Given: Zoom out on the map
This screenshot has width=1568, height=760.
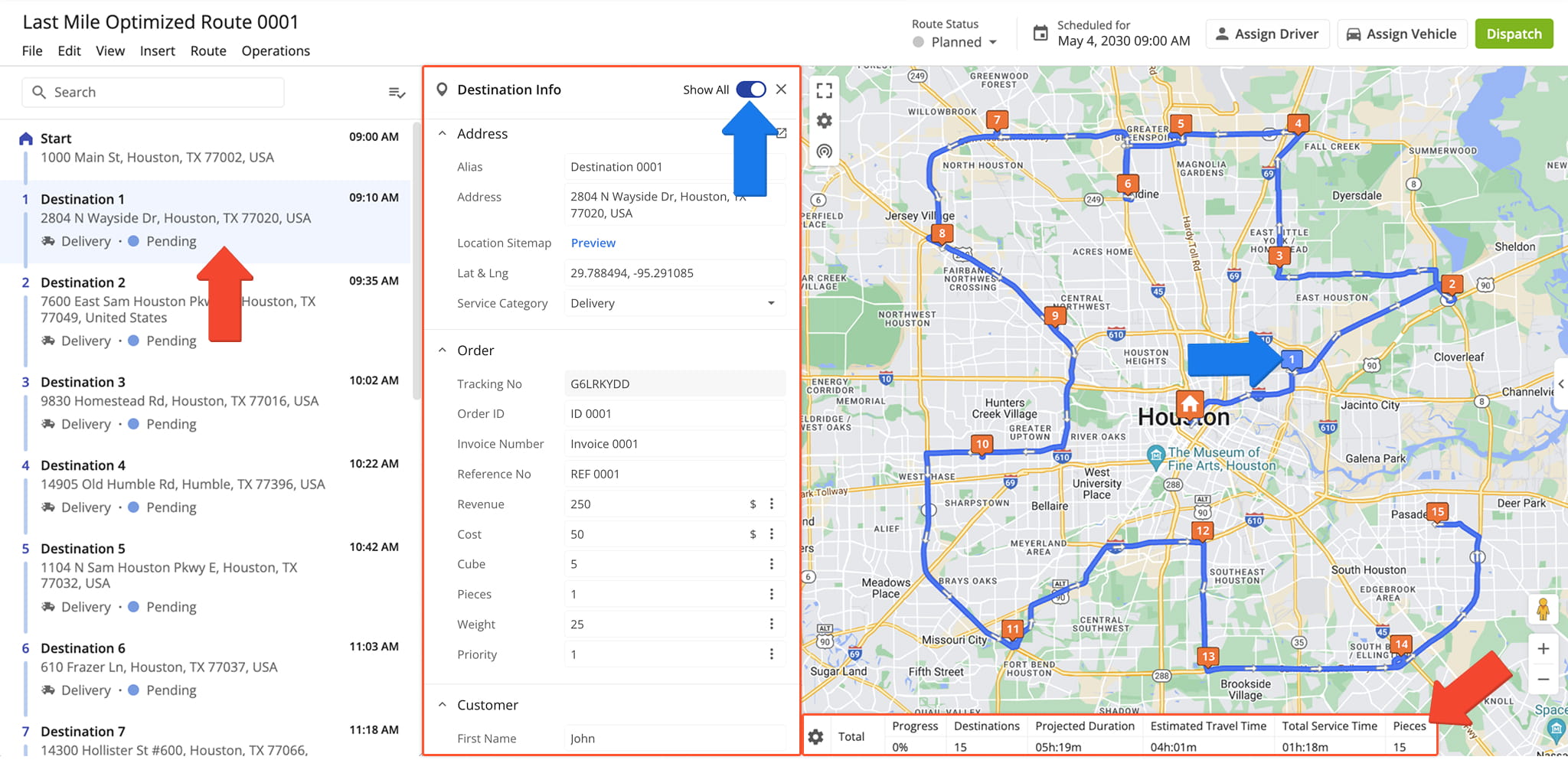Looking at the screenshot, I should [1543, 680].
